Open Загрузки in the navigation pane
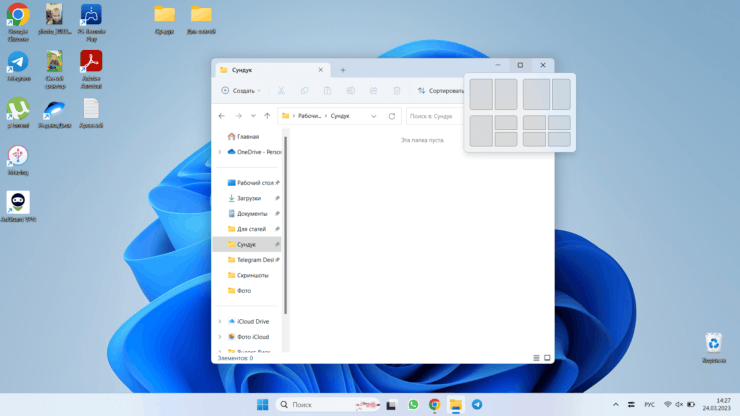Image resolution: width=740 pixels, height=416 pixels. [248, 198]
